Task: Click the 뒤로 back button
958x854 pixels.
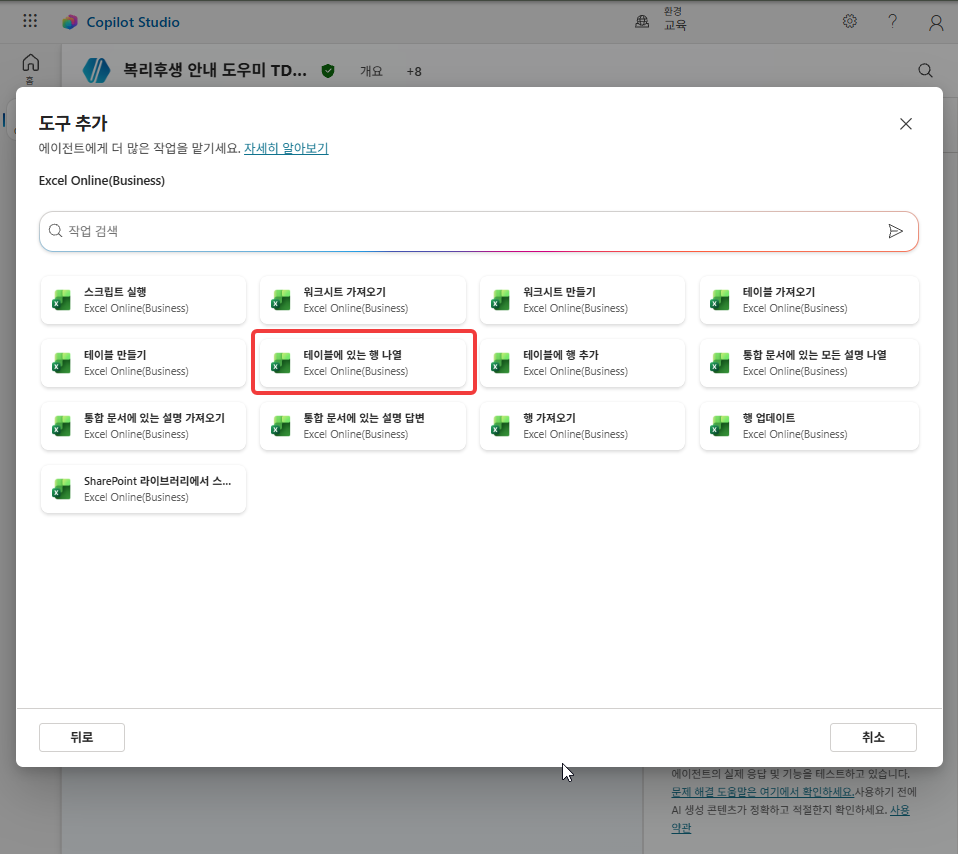Action: (x=82, y=737)
